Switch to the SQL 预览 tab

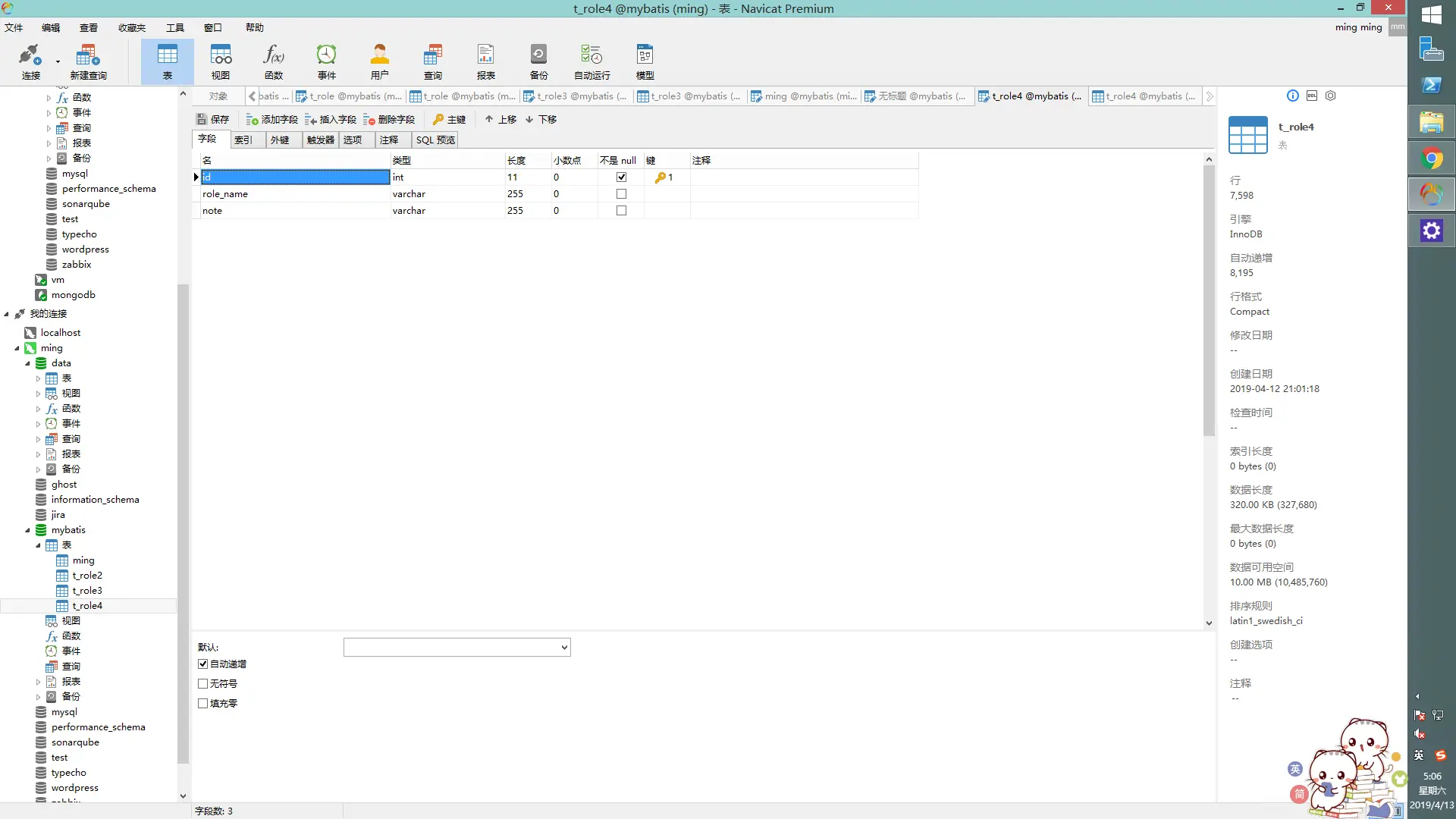pos(435,140)
